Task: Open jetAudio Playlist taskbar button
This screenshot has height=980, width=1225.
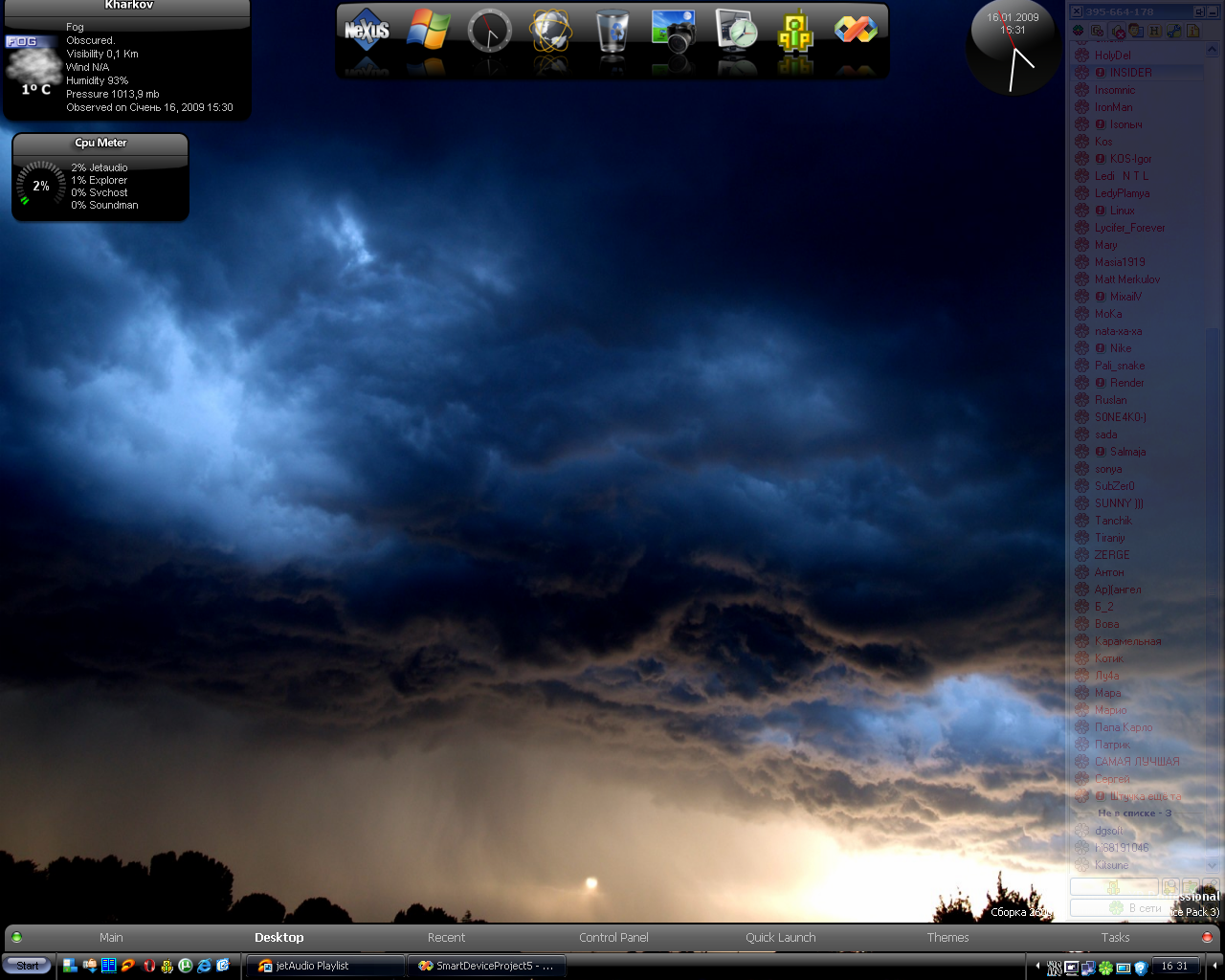Action: [x=323, y=966]
